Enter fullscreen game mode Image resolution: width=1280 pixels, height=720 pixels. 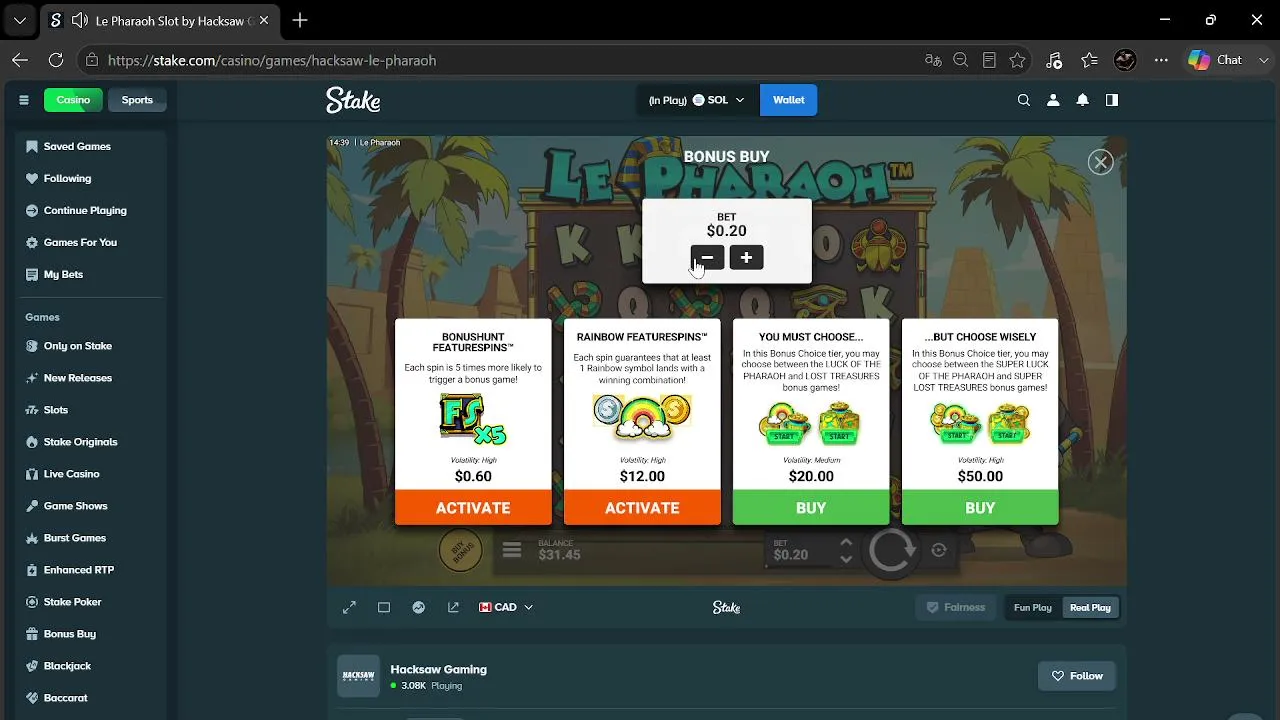[x=349, y=607]
